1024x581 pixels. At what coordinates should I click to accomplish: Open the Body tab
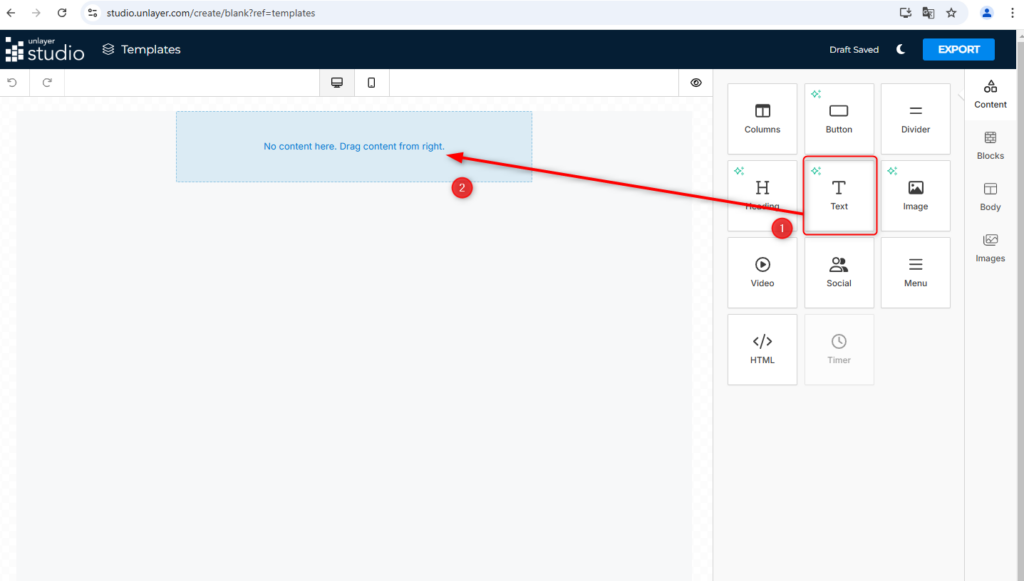point(990,196)
